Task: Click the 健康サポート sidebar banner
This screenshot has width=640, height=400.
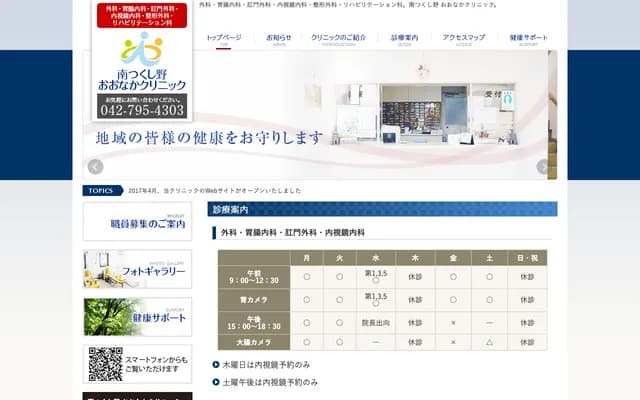Action: point(137,317)
